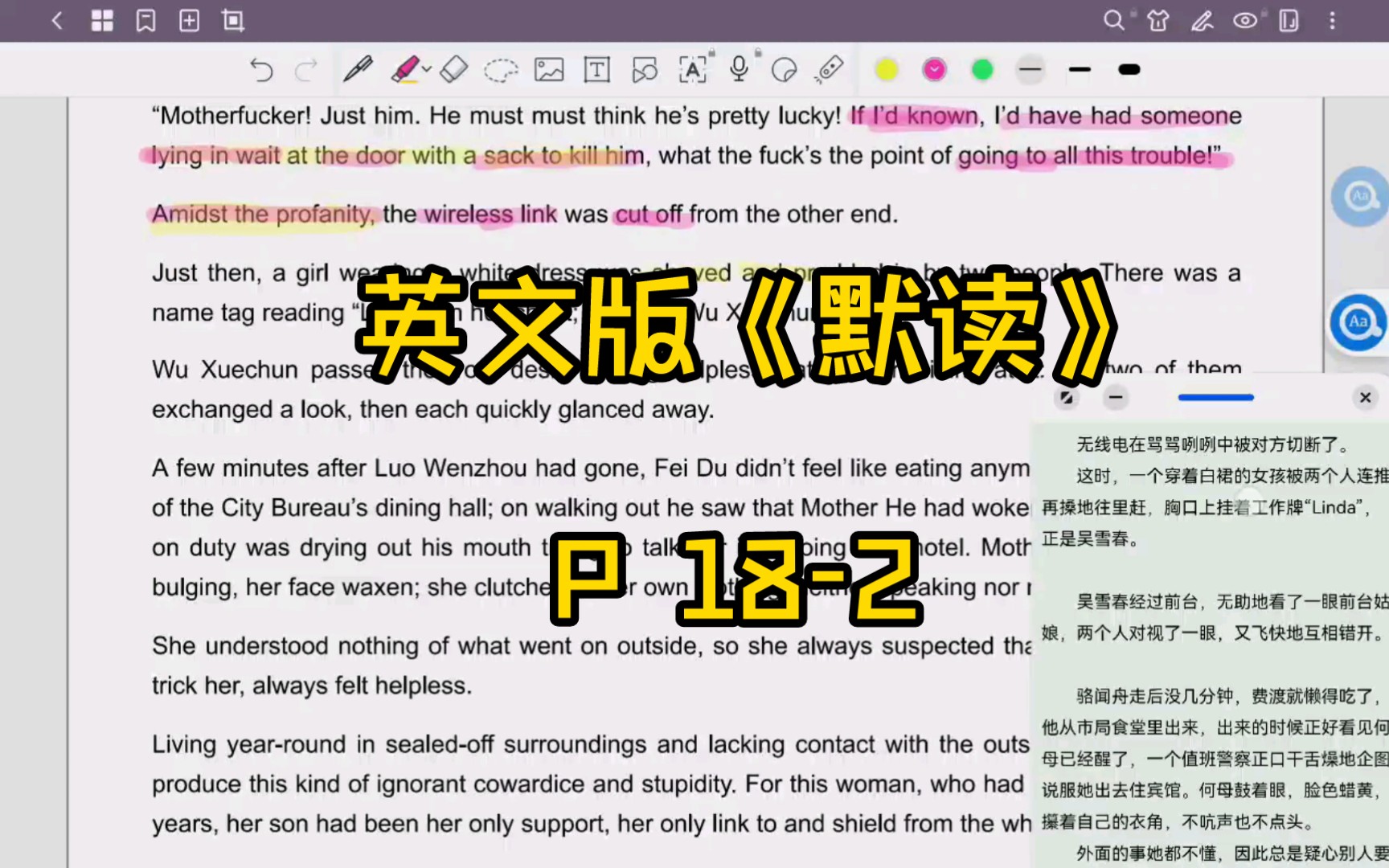Viewport: 1389px width, 868px height.
Task: Select the Pen tool
Action: point(358,69)
